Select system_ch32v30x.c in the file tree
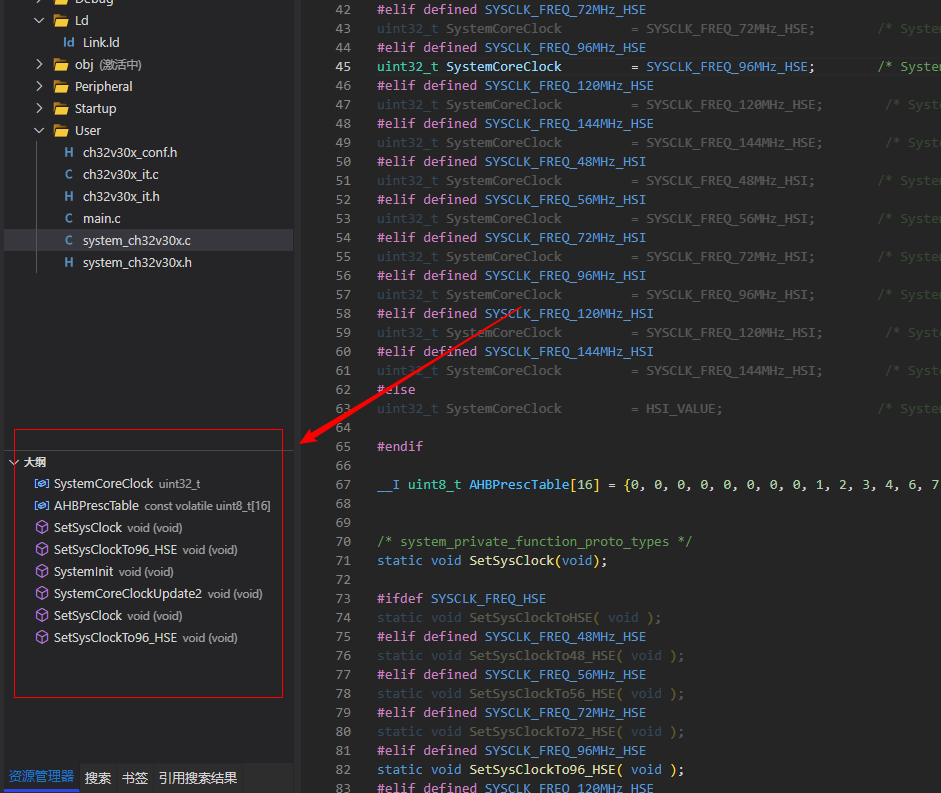Image resolution: width=941 pixels, height=793 pixels. (x=136, y=240)
